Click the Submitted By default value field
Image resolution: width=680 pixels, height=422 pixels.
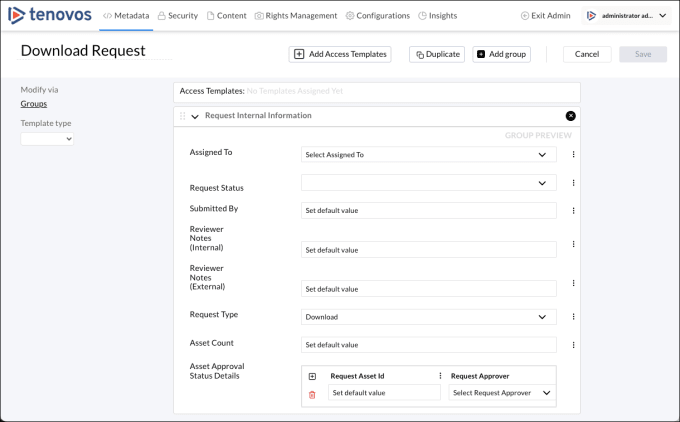(429, 211)
